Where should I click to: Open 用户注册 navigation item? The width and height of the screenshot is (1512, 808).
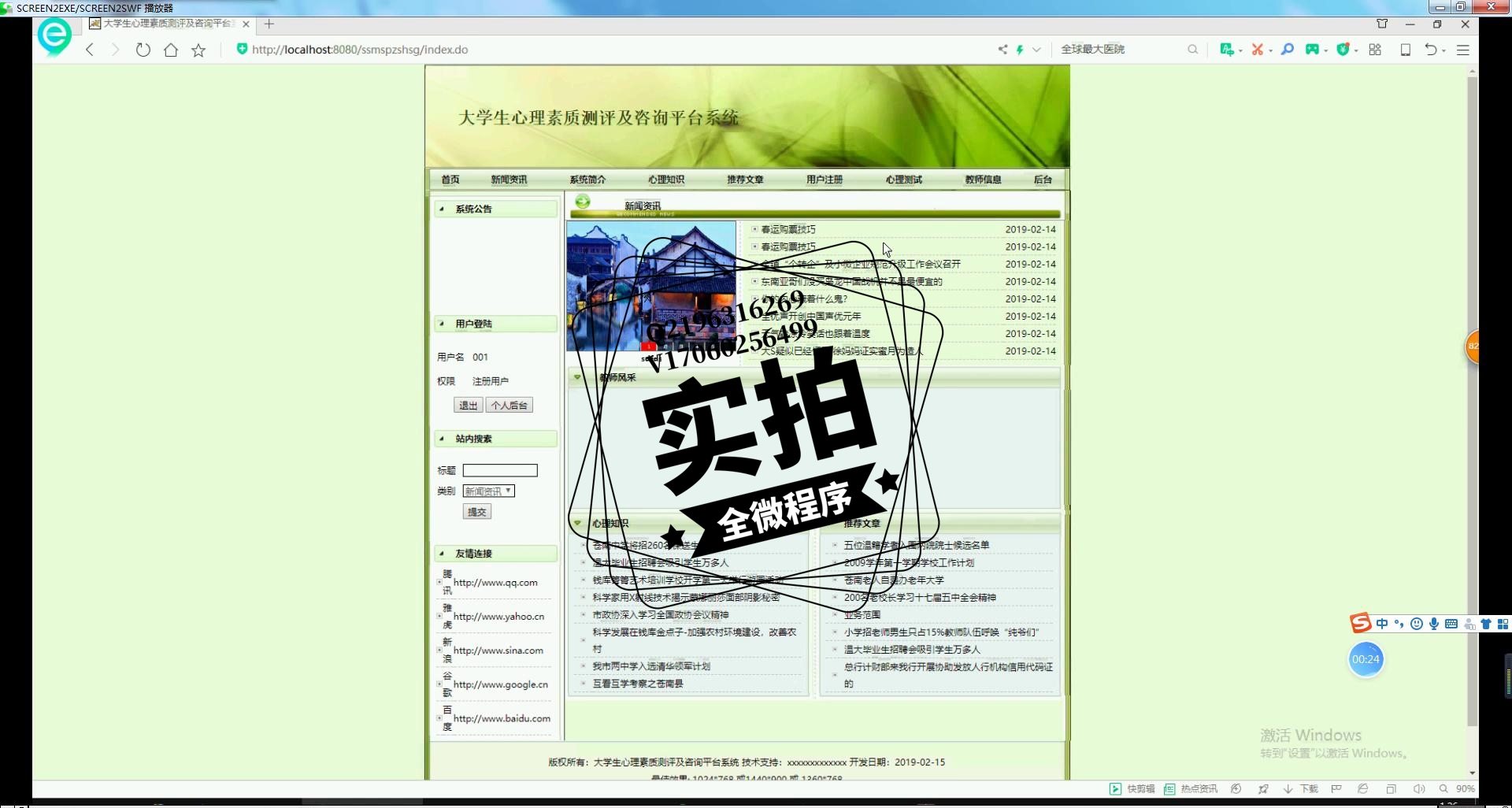825,180
